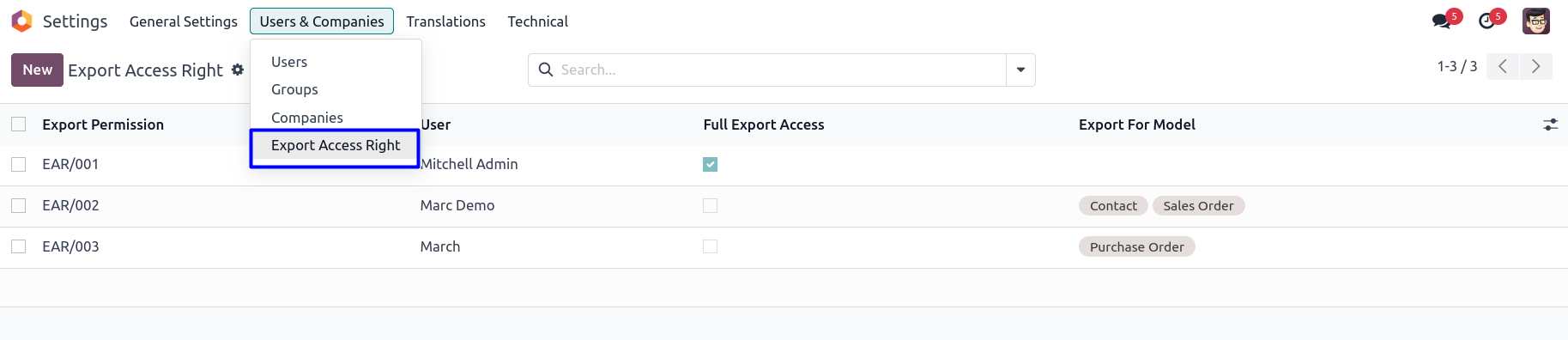
Task: Open the activities clock icon
Action: point(1487,21)
